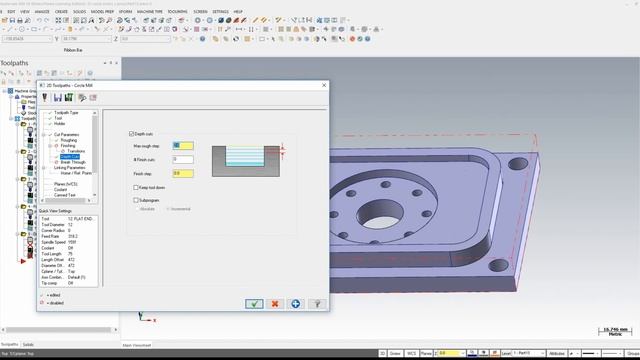Select Break Through in the dialog tree
Image resolution: width=640 pixels, height=360 pixels.
pos(73,162)
